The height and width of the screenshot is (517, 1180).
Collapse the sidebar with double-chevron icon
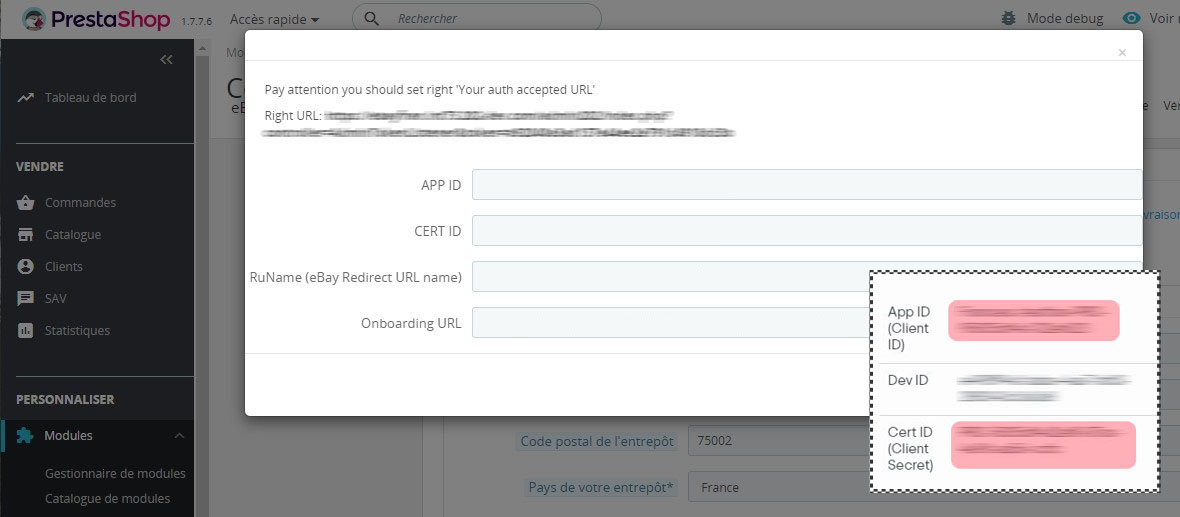coord(167,59)
